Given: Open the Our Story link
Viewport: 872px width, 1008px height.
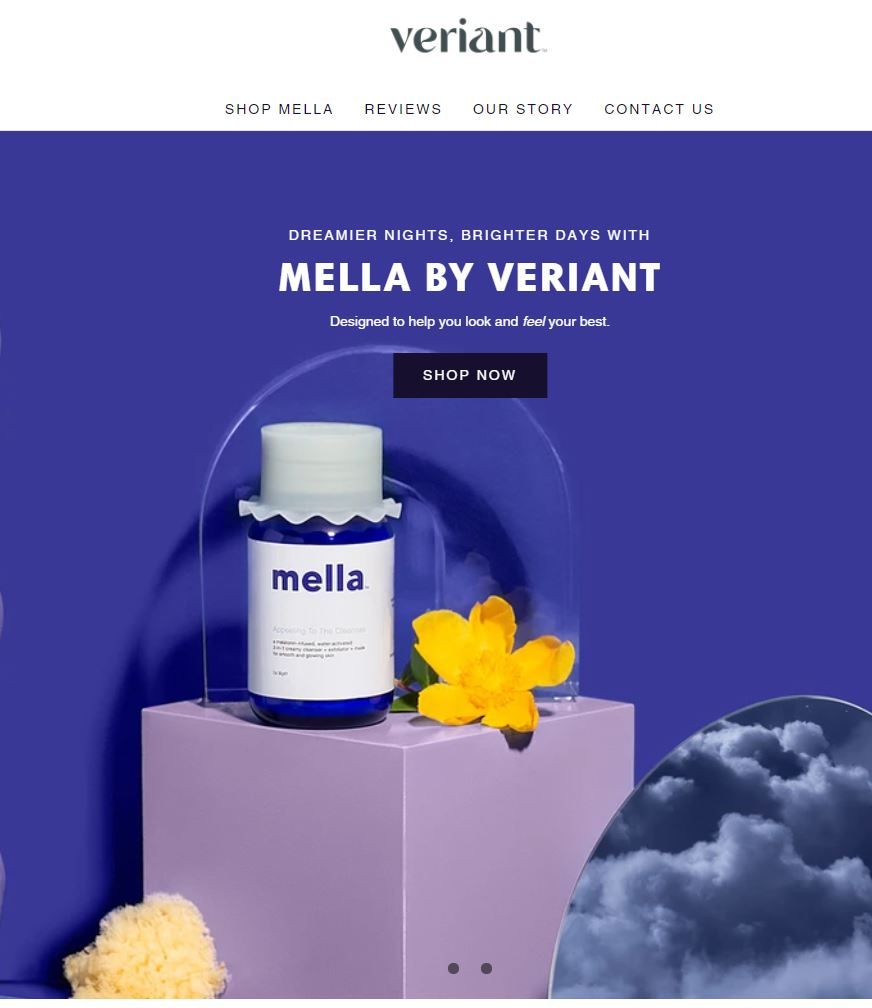Looking at the screenshot, I should tap(523, 109).
